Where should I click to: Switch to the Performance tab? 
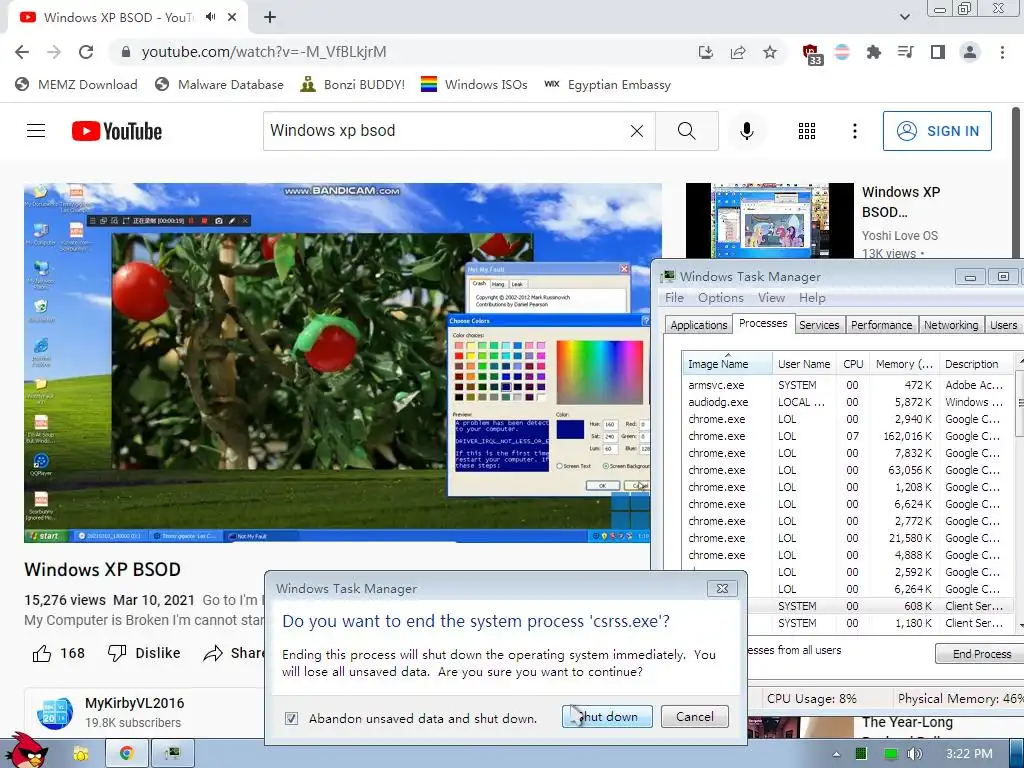pyautogui.click(x=881, y=325)
